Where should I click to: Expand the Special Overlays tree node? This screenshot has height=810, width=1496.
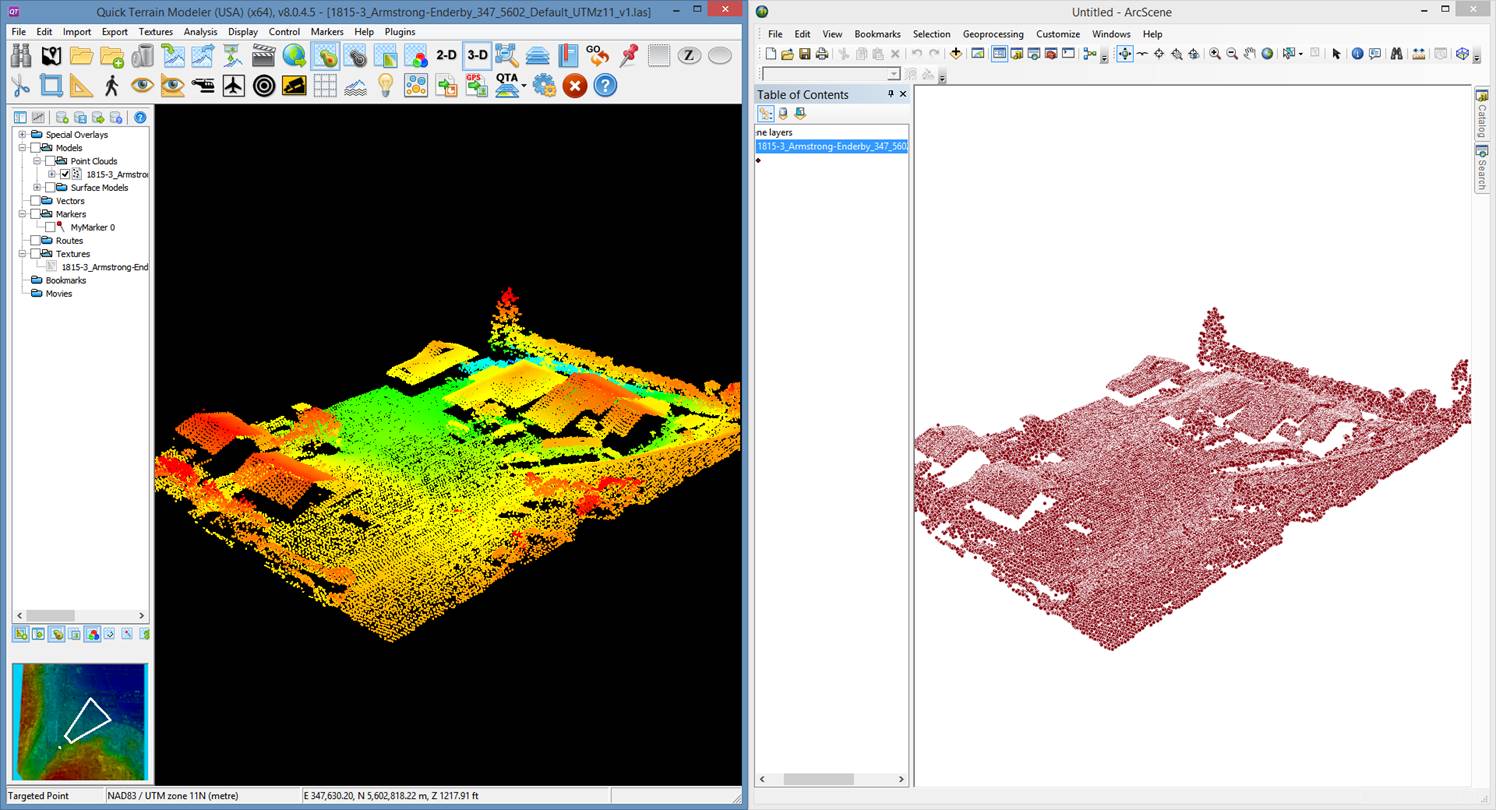click(x=22, y=134)
